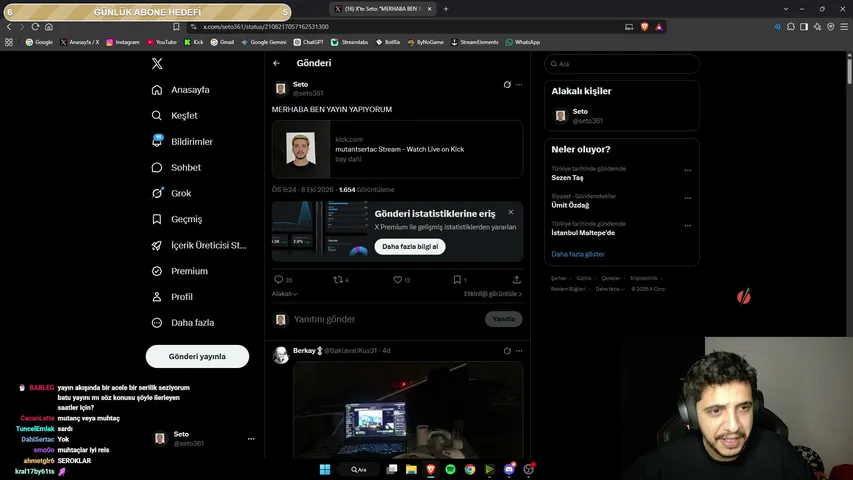853x480 pixels.
Task: Open Anasayfa home page
Action: (x=181, y=90)
